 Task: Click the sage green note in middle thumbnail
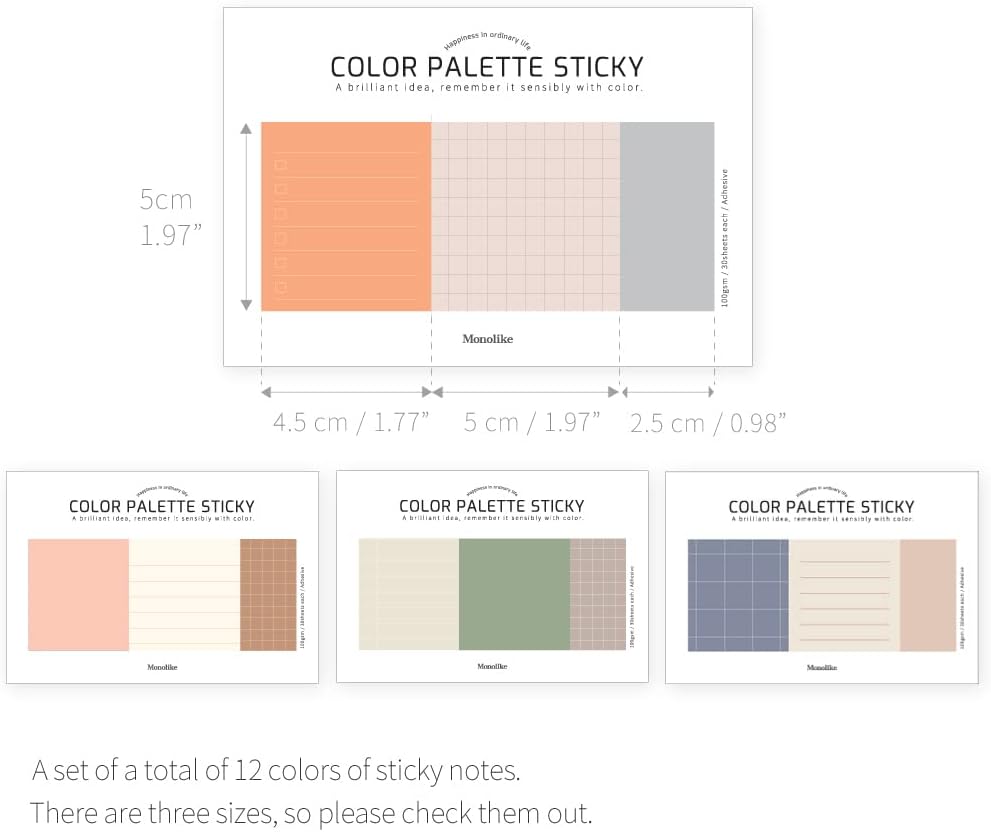tap(514, 595)
